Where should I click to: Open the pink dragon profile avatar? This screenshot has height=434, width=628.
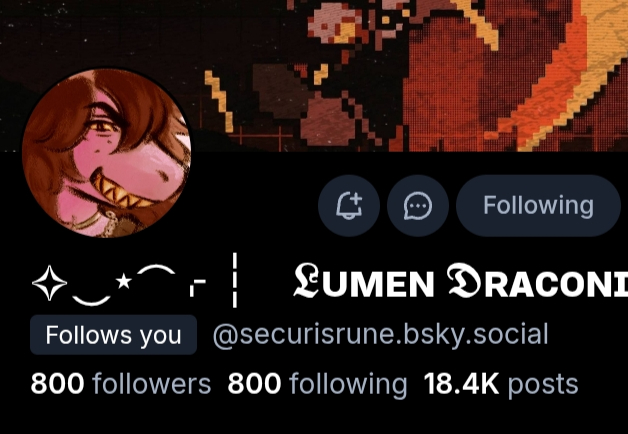(x=107, y=153)
